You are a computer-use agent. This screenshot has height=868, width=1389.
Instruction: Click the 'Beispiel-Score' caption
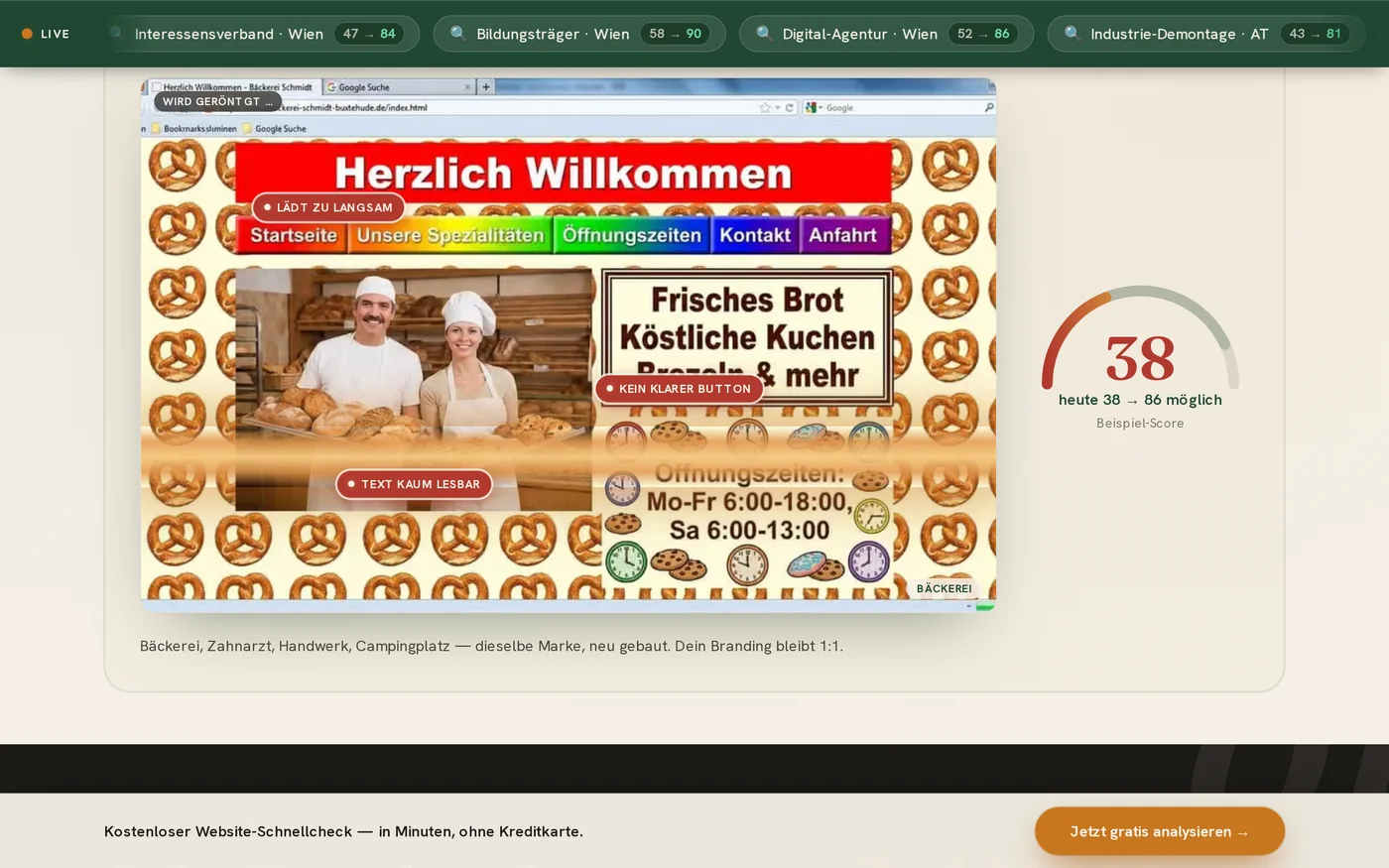click(x=1140, y=424)
